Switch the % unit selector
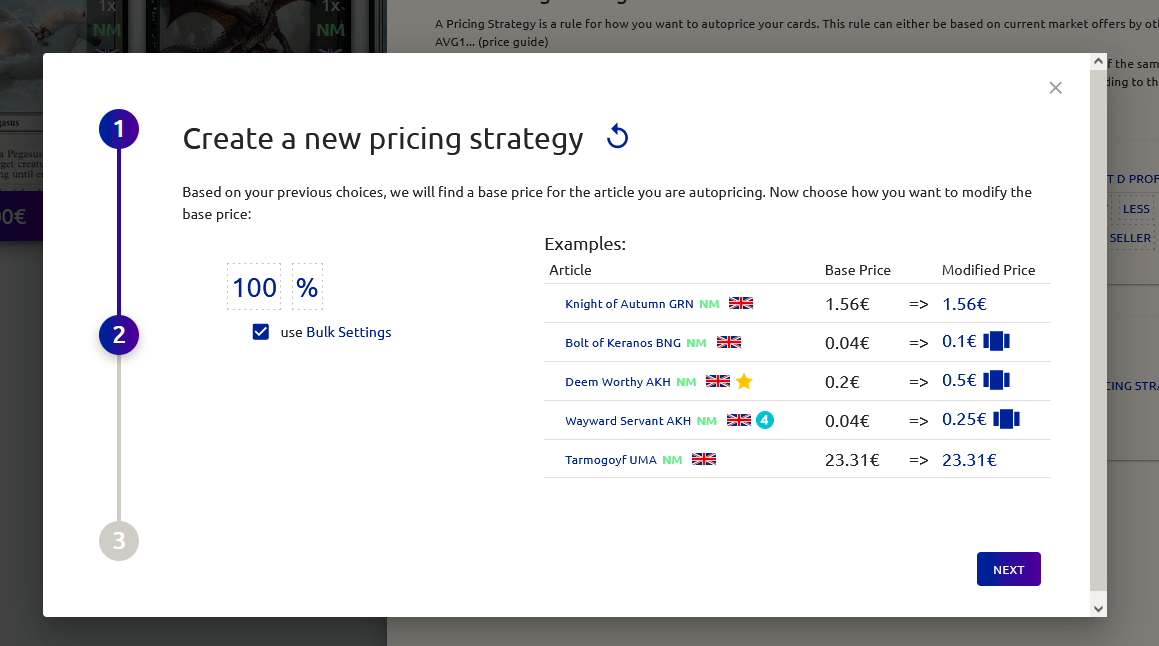 pos(307,287)
